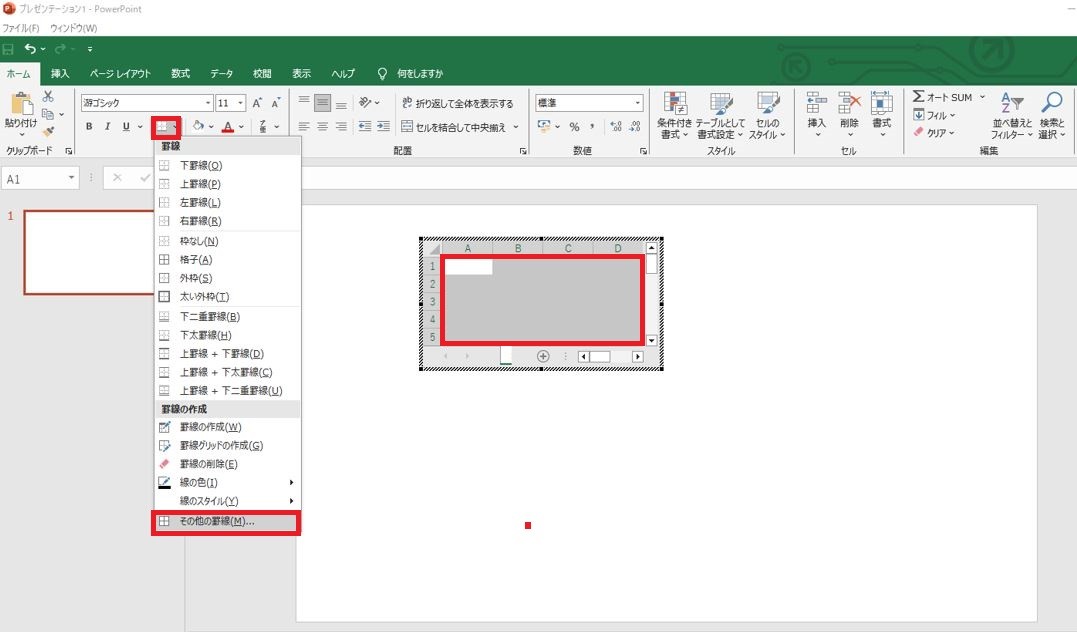Open Format as Table (テーブルとして書式設定)
Image resolution: width=1077 pixels, height=632 pixels.
click(x=720, y=115)
